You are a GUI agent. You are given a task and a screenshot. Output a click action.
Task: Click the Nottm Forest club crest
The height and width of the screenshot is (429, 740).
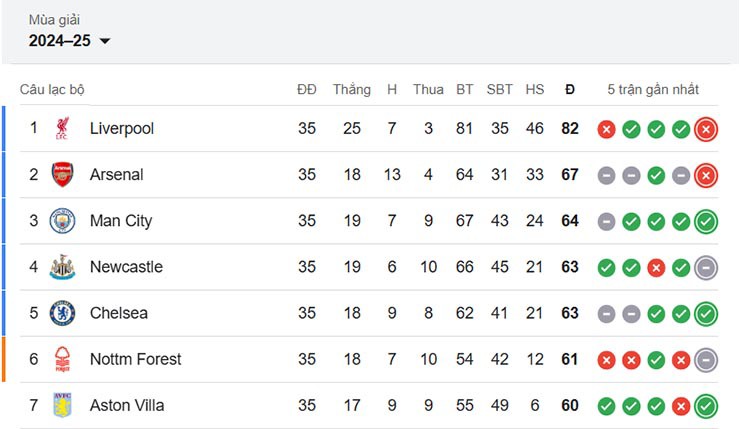(x=62, y=359)
